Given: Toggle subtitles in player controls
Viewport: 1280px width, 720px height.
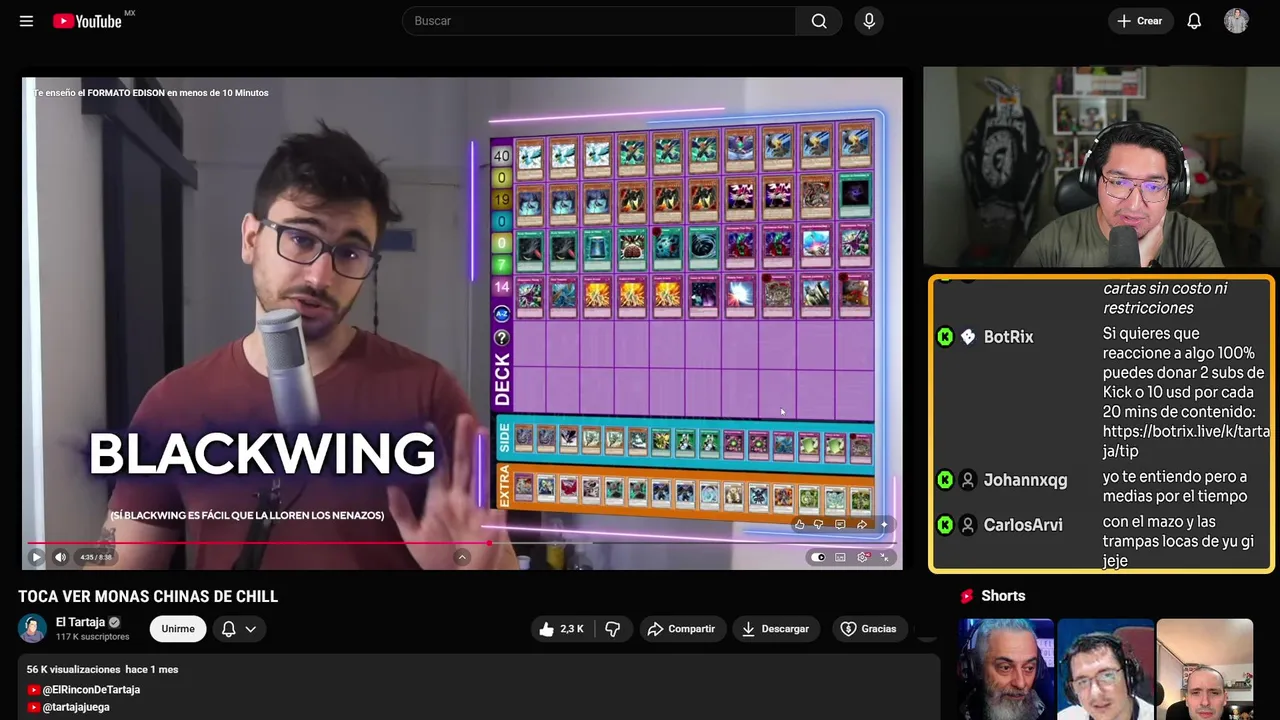Looking at the screenshot, I should tap(840, 557).
